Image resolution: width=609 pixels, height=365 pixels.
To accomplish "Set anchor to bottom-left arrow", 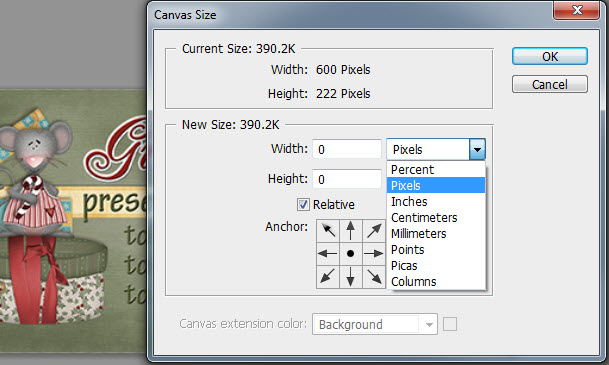I will coord(328,276).
